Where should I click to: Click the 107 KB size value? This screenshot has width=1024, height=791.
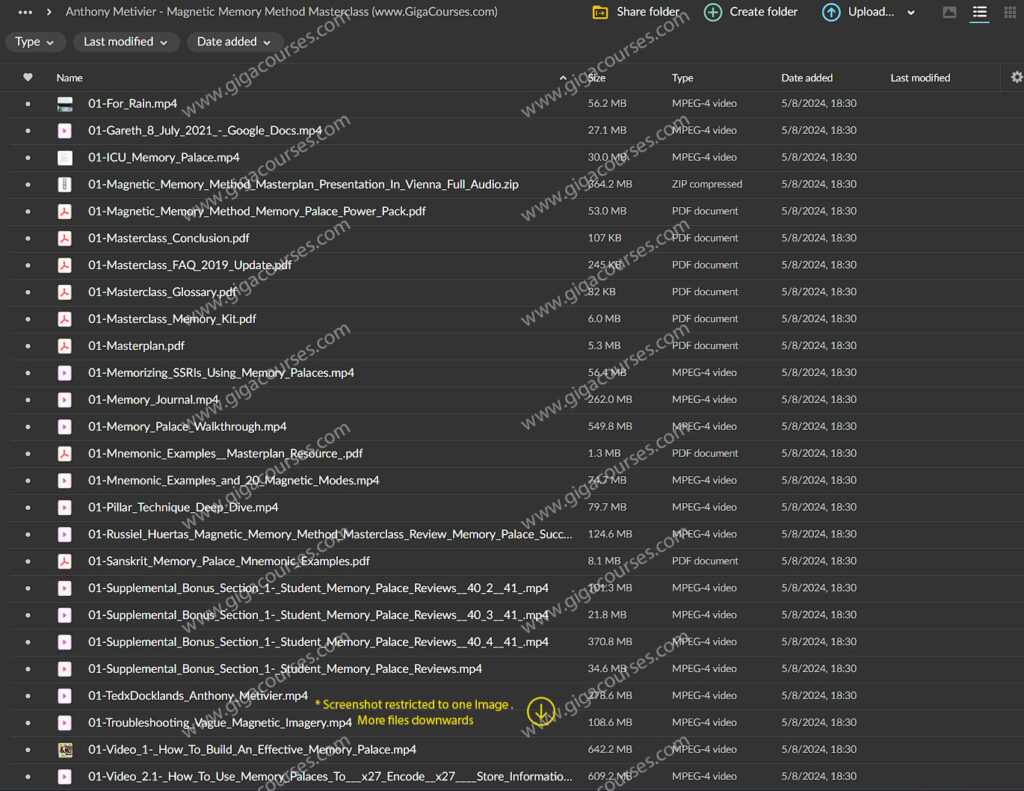[x=605, y=238]
